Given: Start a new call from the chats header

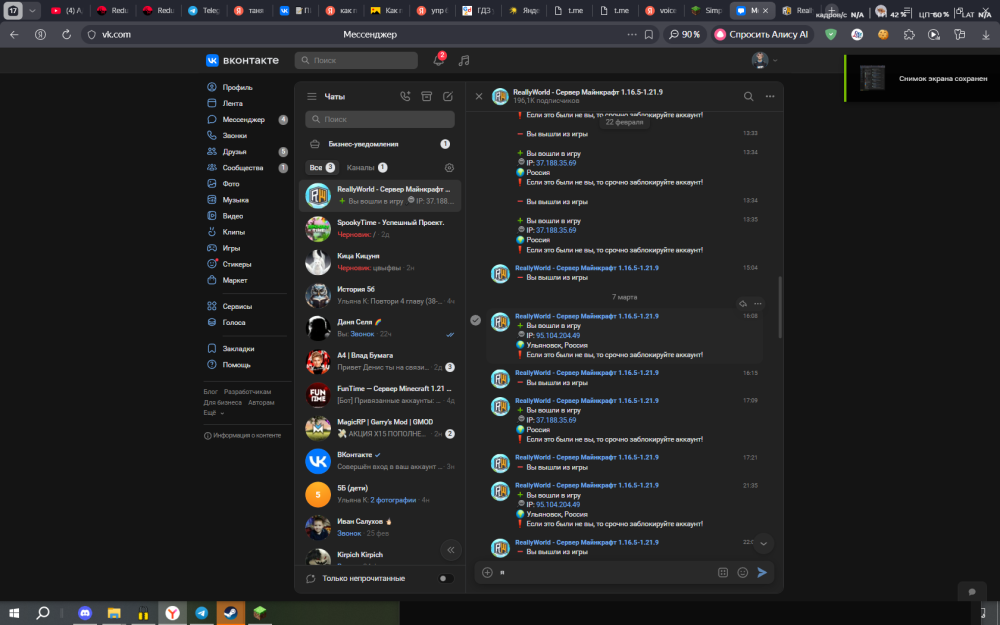Looking at the screenshot, I should (x=405, y=96).
